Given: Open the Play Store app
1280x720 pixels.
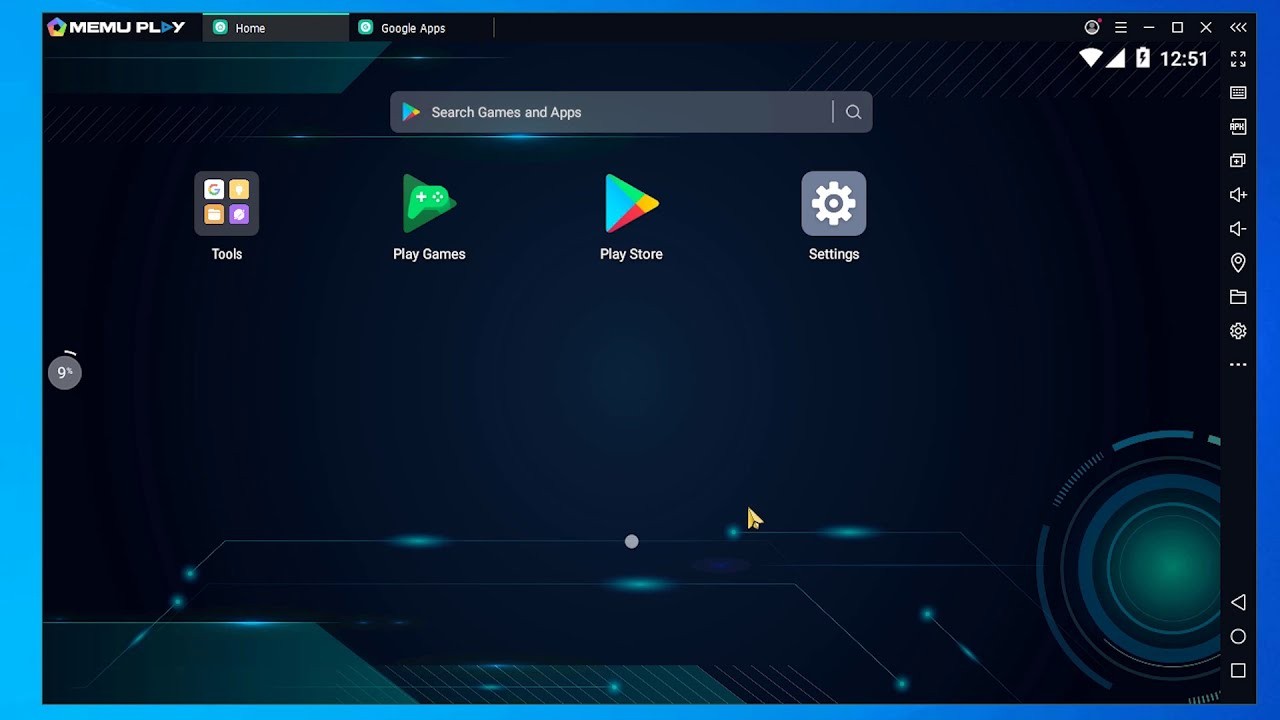Looking at the screenshot, I should (631, 204).
